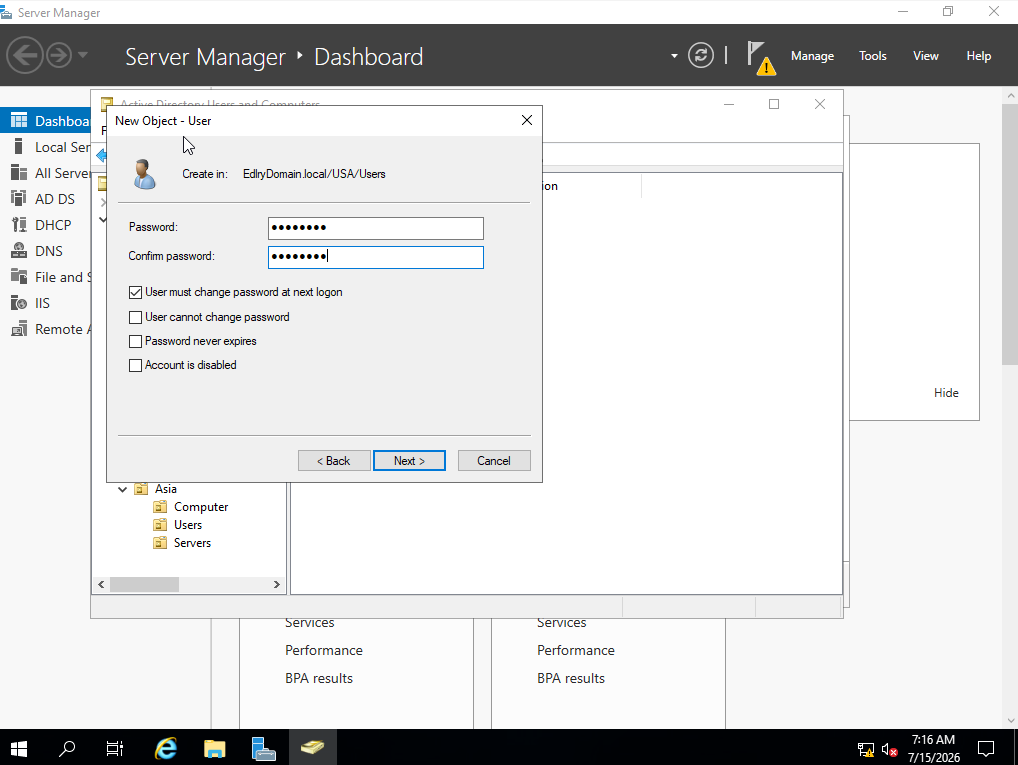The height and width of the screenshot is (765, 1018).
Task: Open the Help menu
Action: tap(978, 56)
